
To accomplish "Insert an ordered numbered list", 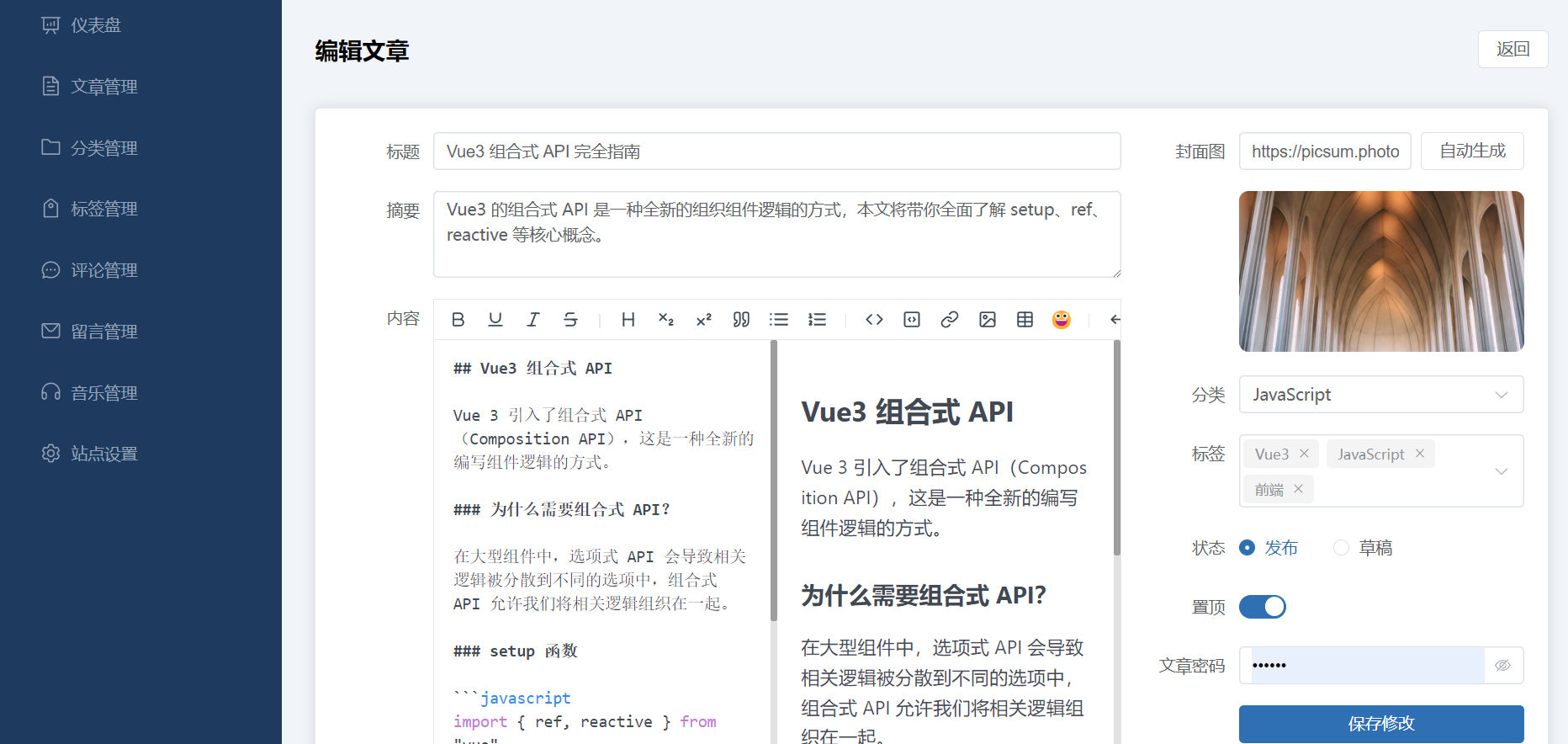I will click(x=817, y=320).
